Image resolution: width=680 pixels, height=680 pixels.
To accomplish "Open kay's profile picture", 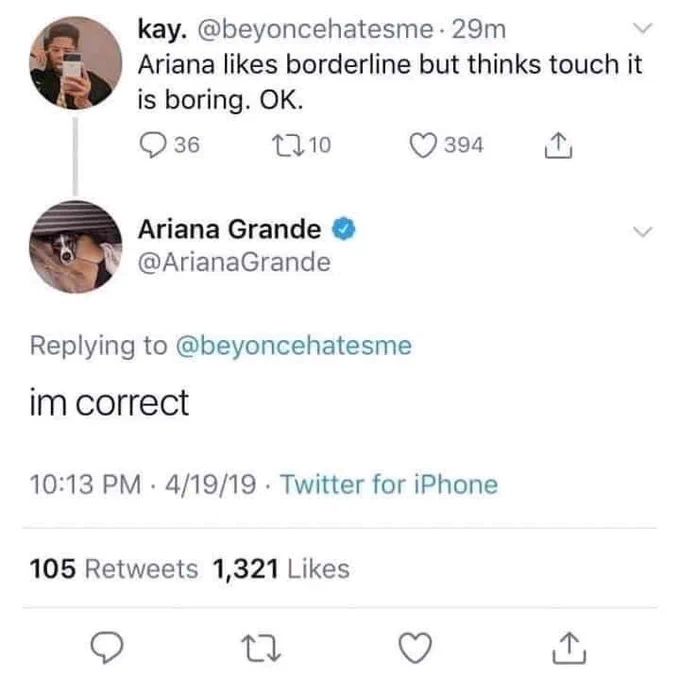I will pos(75,62).
